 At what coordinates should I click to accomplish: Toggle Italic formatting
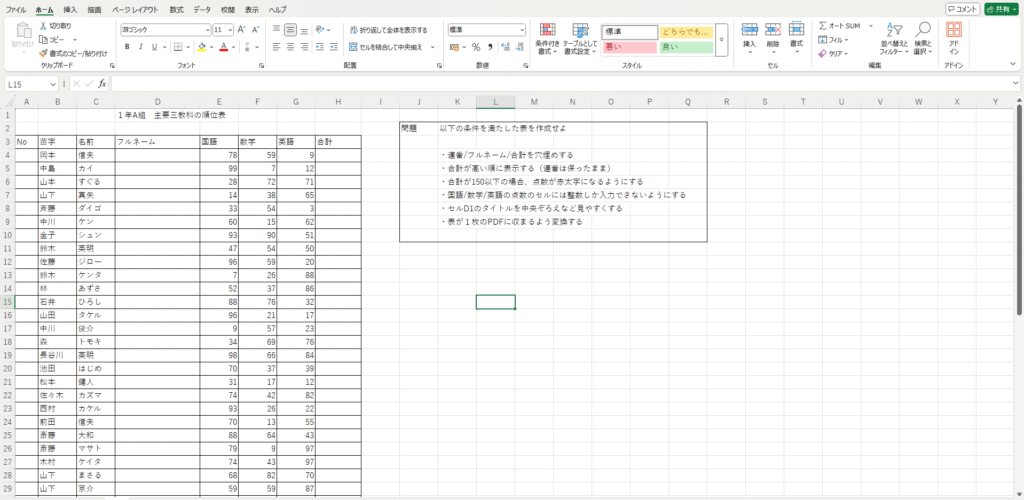click(x=141, y=46)
